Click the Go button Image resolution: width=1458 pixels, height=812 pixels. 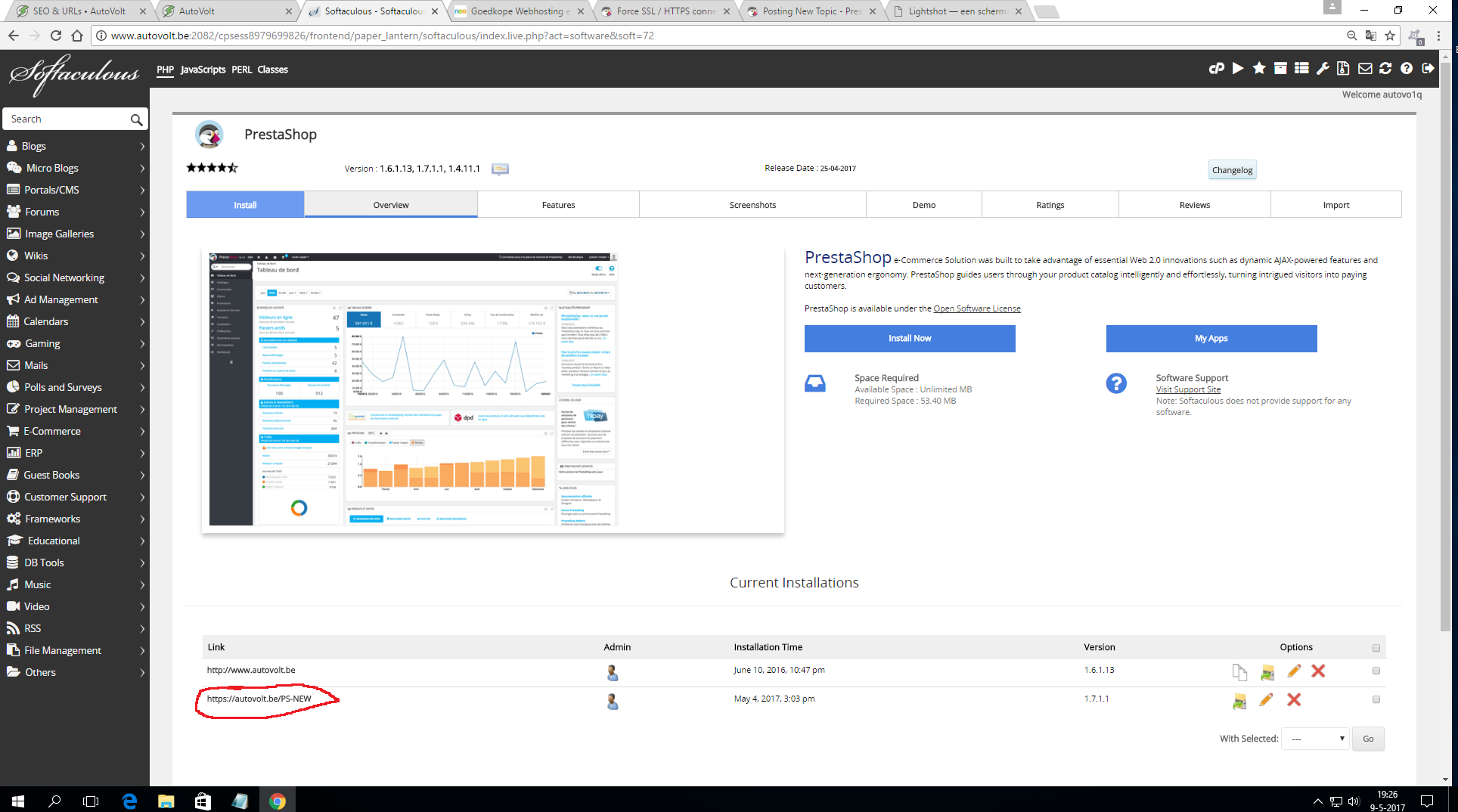tap(1368, 739)
